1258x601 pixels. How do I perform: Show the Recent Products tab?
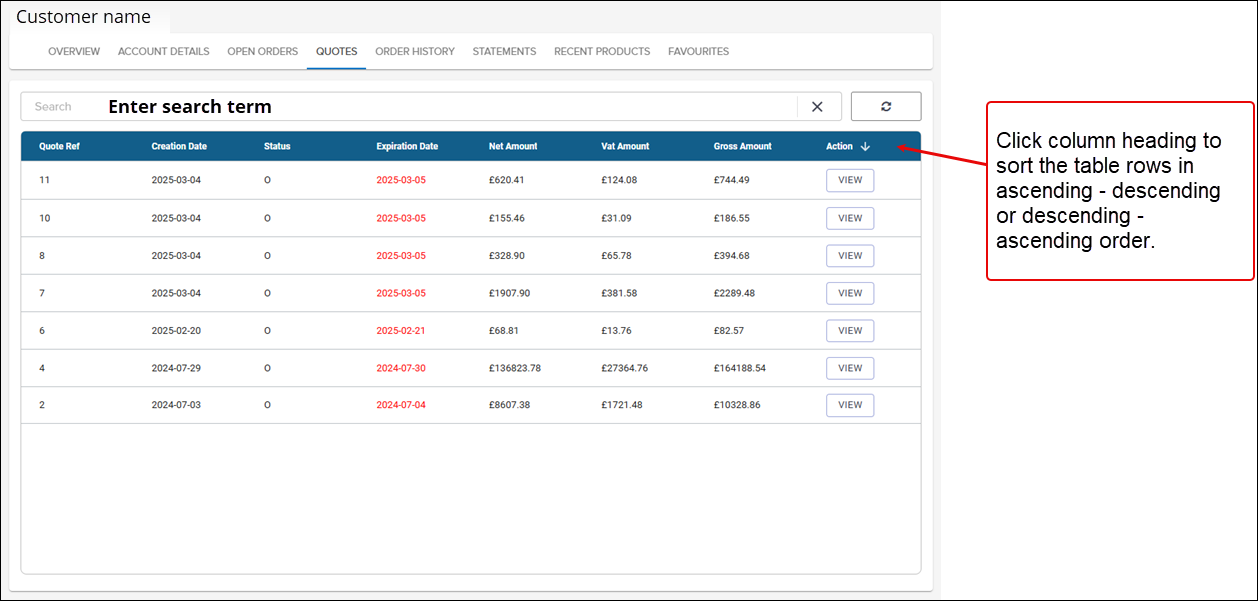(602, 52)
